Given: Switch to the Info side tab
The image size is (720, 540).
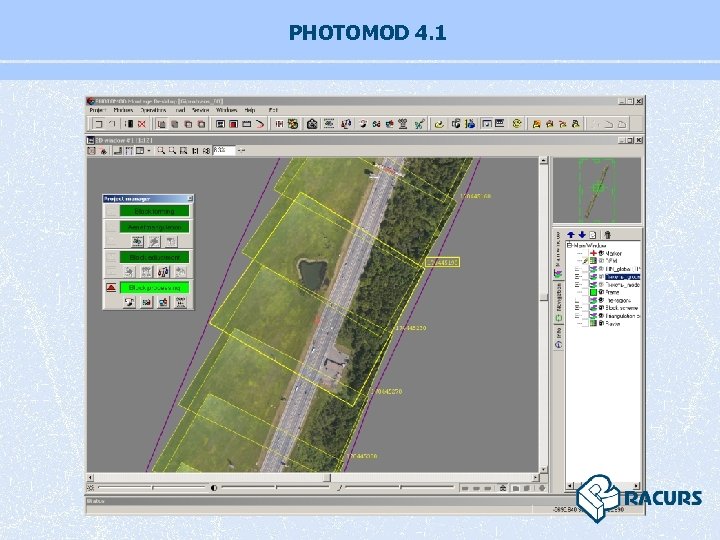Looking at the screenshot, I should pyautogui.click(x=558, y=337).
